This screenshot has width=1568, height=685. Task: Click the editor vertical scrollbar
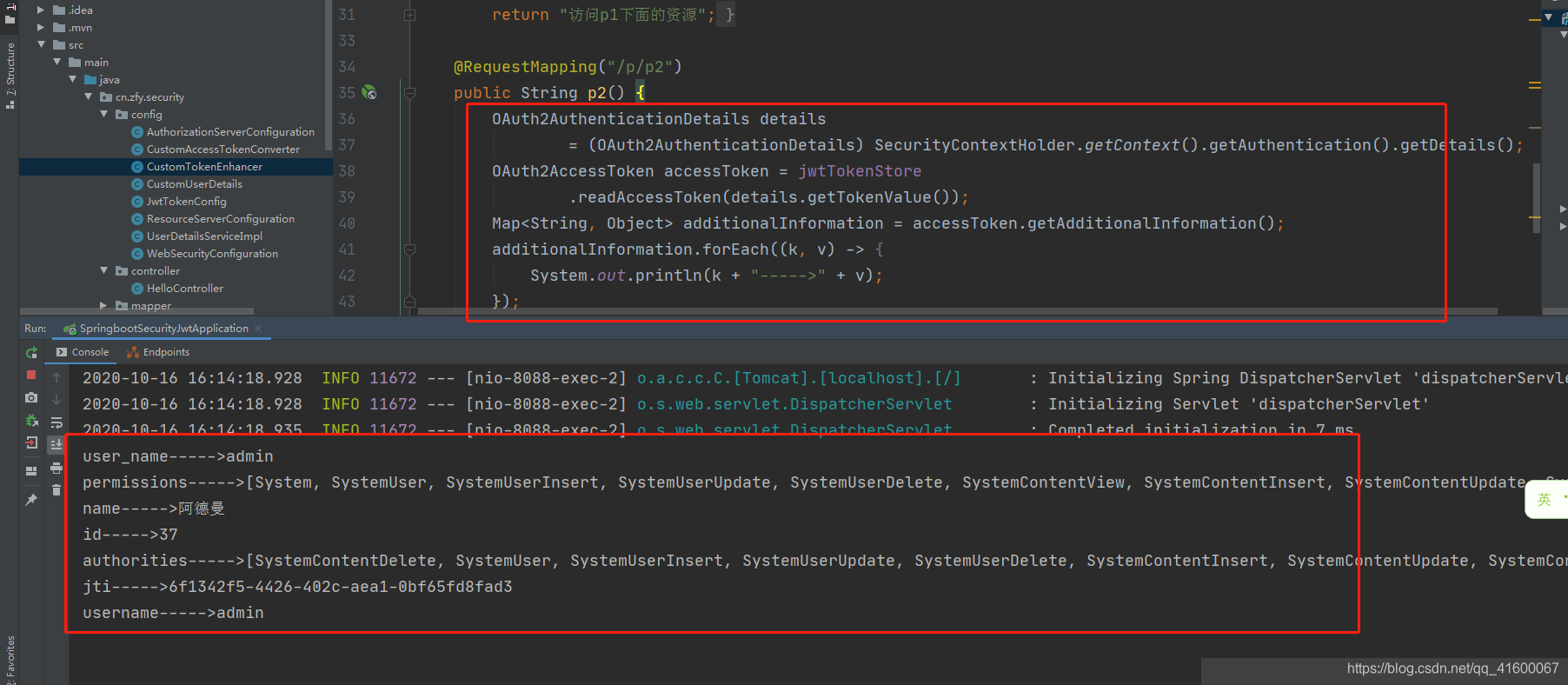pos(1536,197)
